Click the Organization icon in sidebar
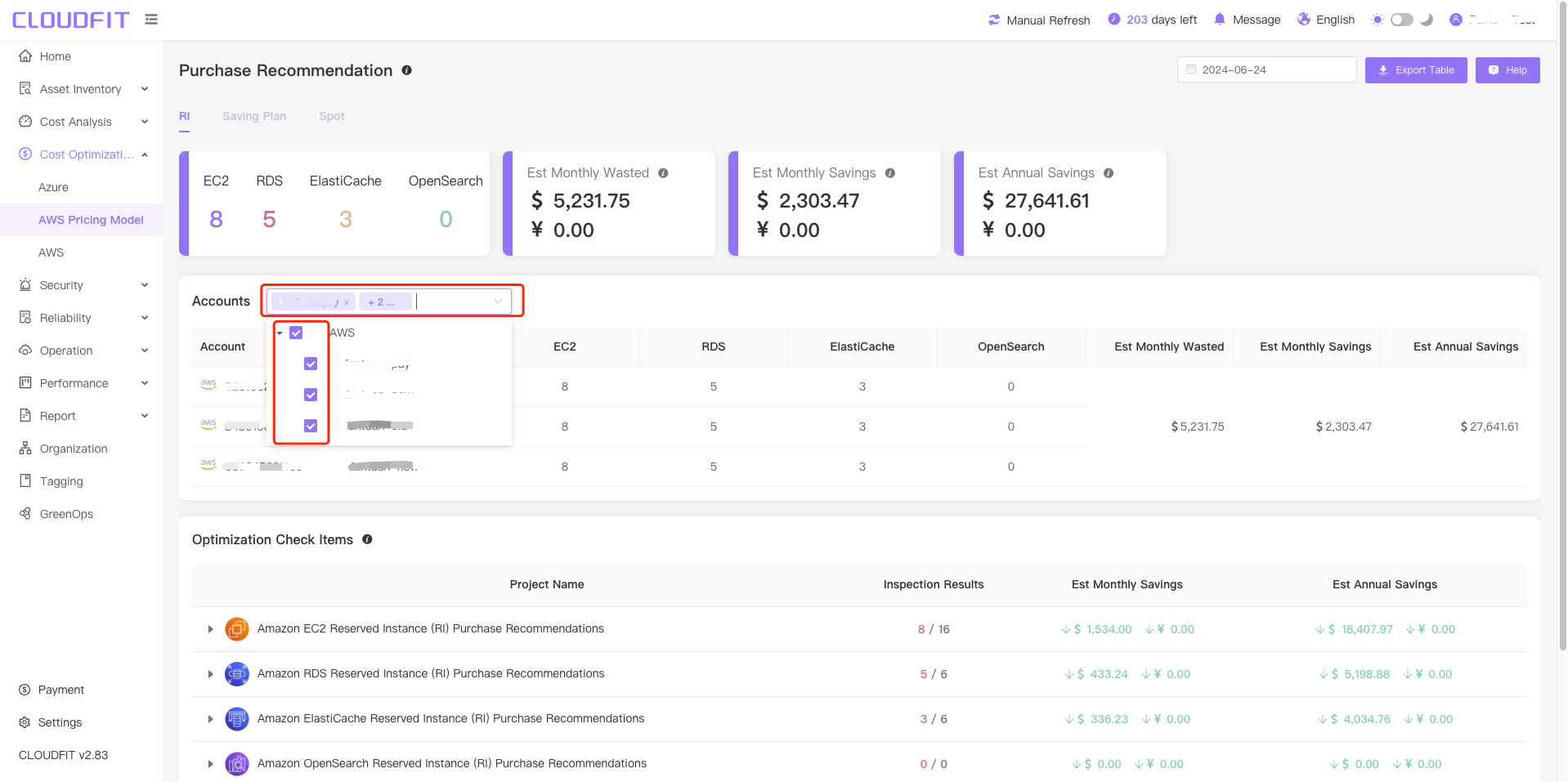 25,448
